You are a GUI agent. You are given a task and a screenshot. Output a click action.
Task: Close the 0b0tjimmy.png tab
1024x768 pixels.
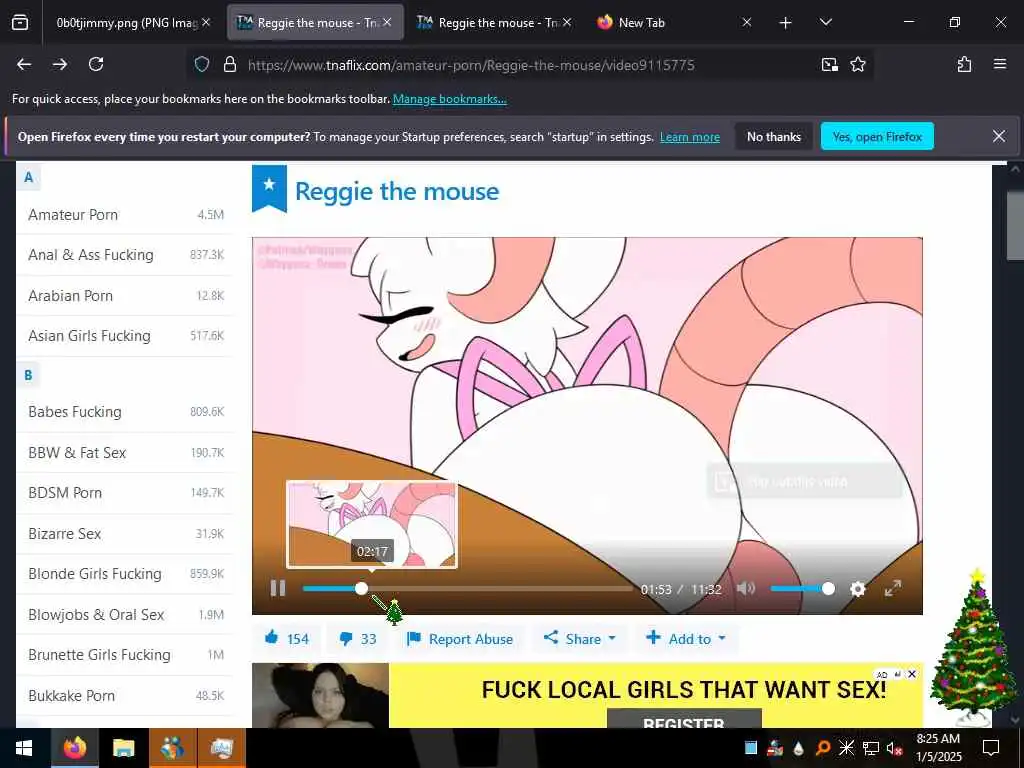click(x=206, y=22)
